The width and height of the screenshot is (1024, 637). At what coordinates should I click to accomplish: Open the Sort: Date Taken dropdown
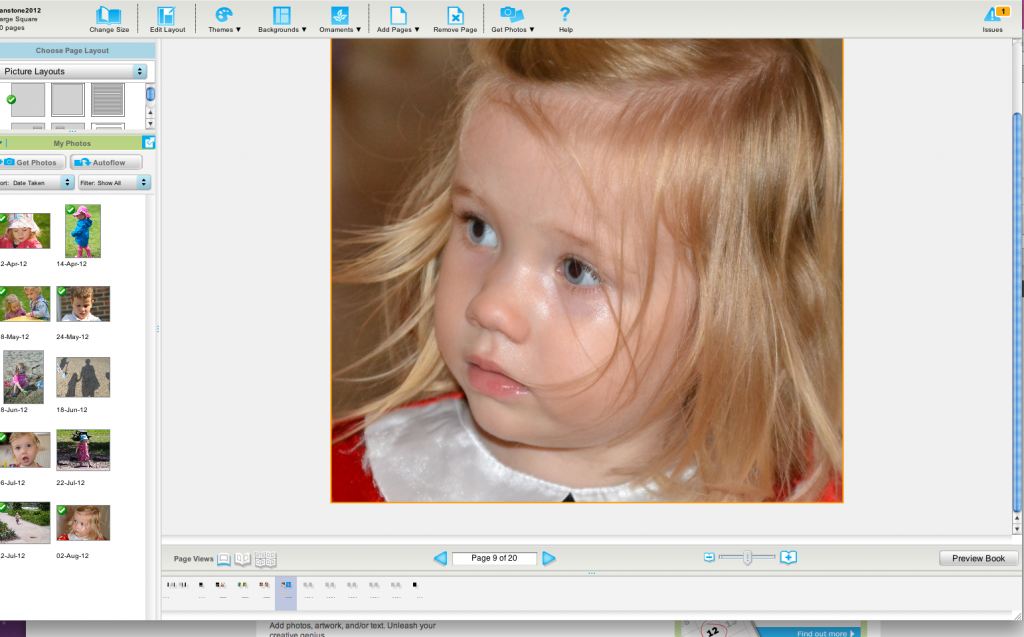click(37, 183)
